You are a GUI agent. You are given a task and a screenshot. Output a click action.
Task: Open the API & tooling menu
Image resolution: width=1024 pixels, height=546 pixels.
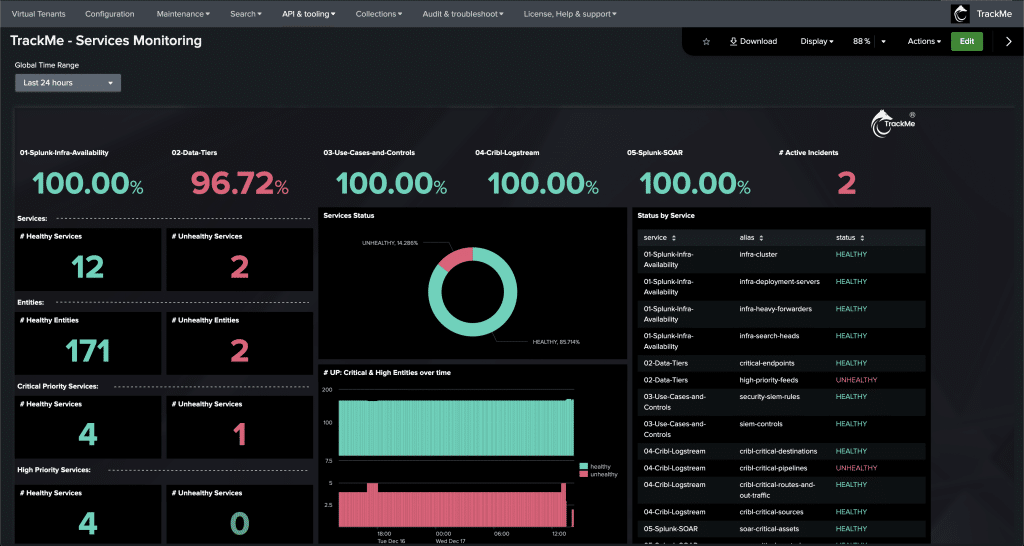point(308,14)
